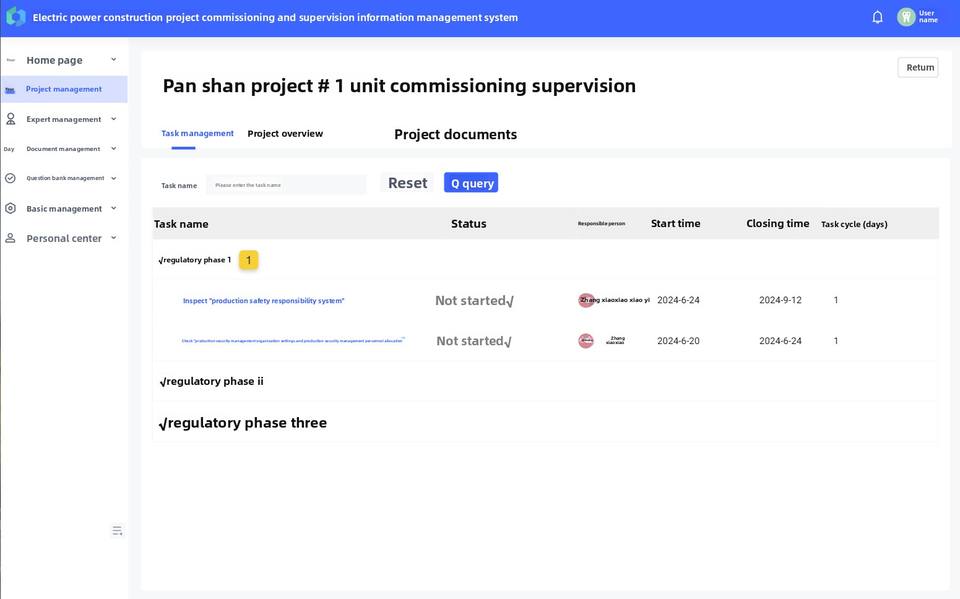Click the Project management sidebar icon
This screenshot has width=960, height=599.
[10, 89]
